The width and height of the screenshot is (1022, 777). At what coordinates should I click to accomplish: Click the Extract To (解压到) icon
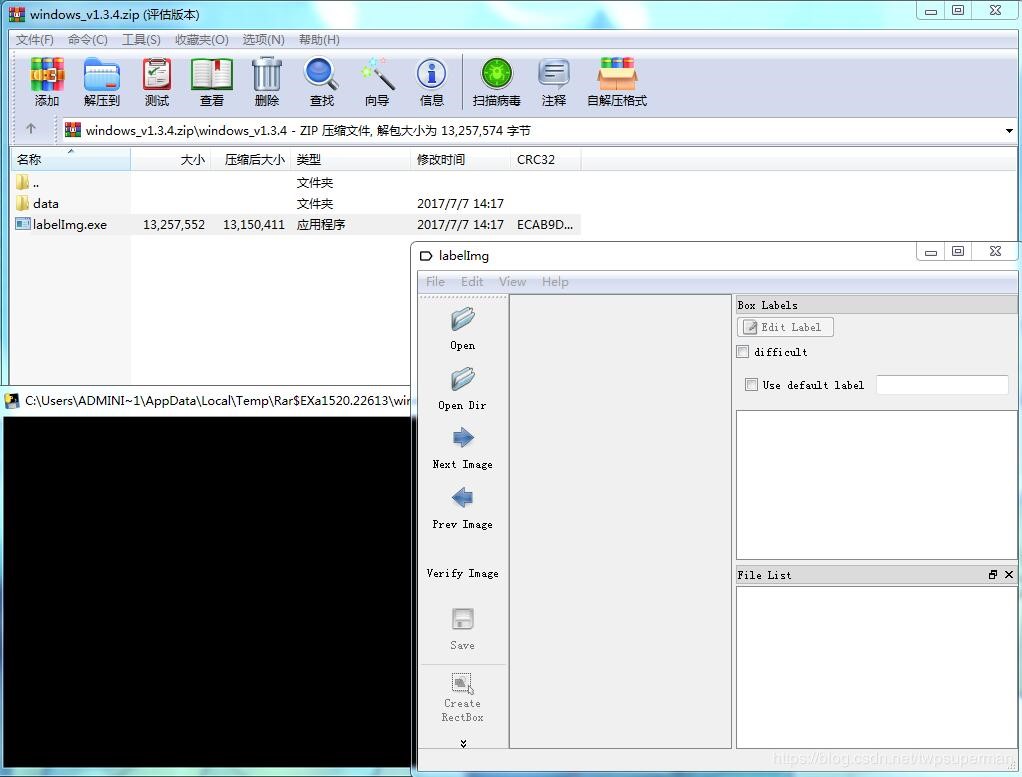(x=101, y=76)
